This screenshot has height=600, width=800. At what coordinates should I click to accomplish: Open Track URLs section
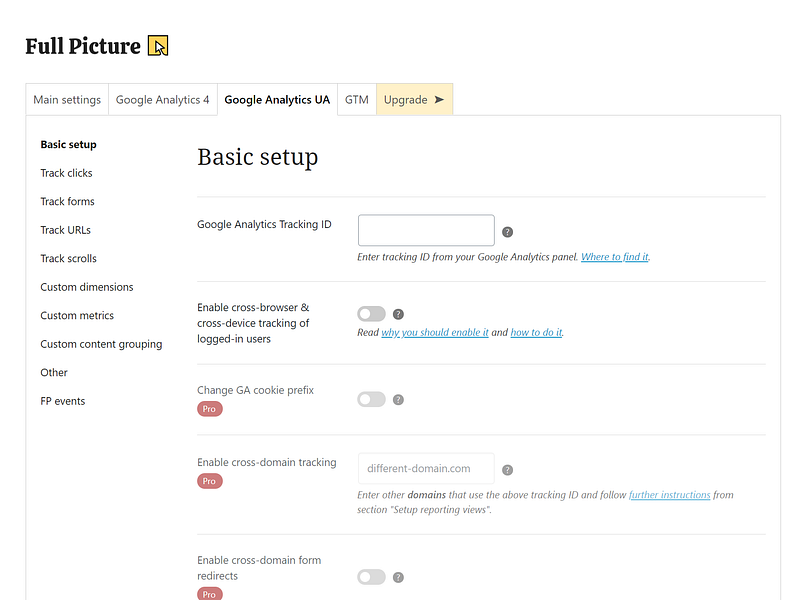click(65, 230)
